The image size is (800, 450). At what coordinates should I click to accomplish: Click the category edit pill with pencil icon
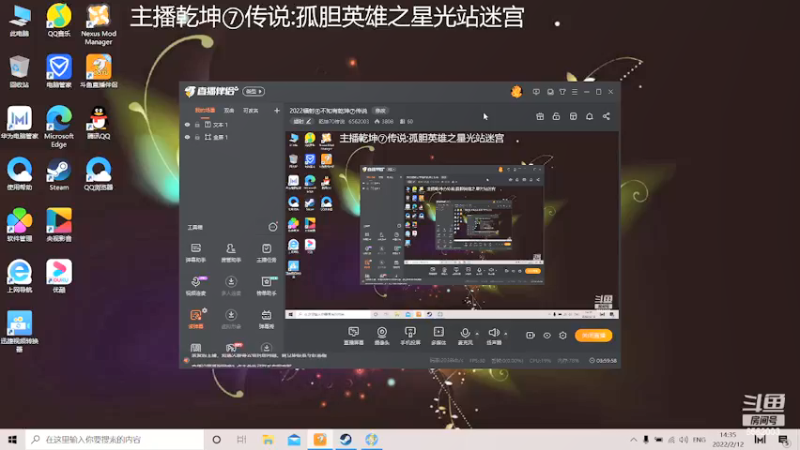click(x=302, y=121)
